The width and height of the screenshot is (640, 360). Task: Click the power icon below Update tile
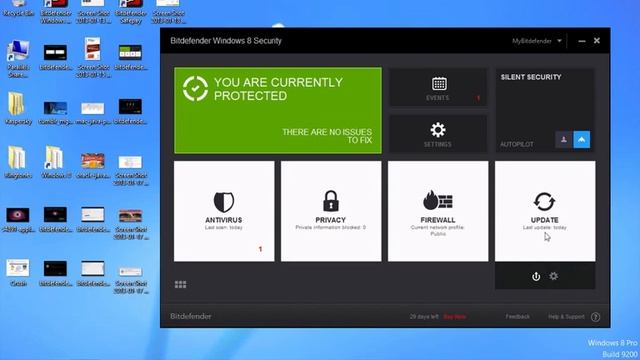coord(536,276)
